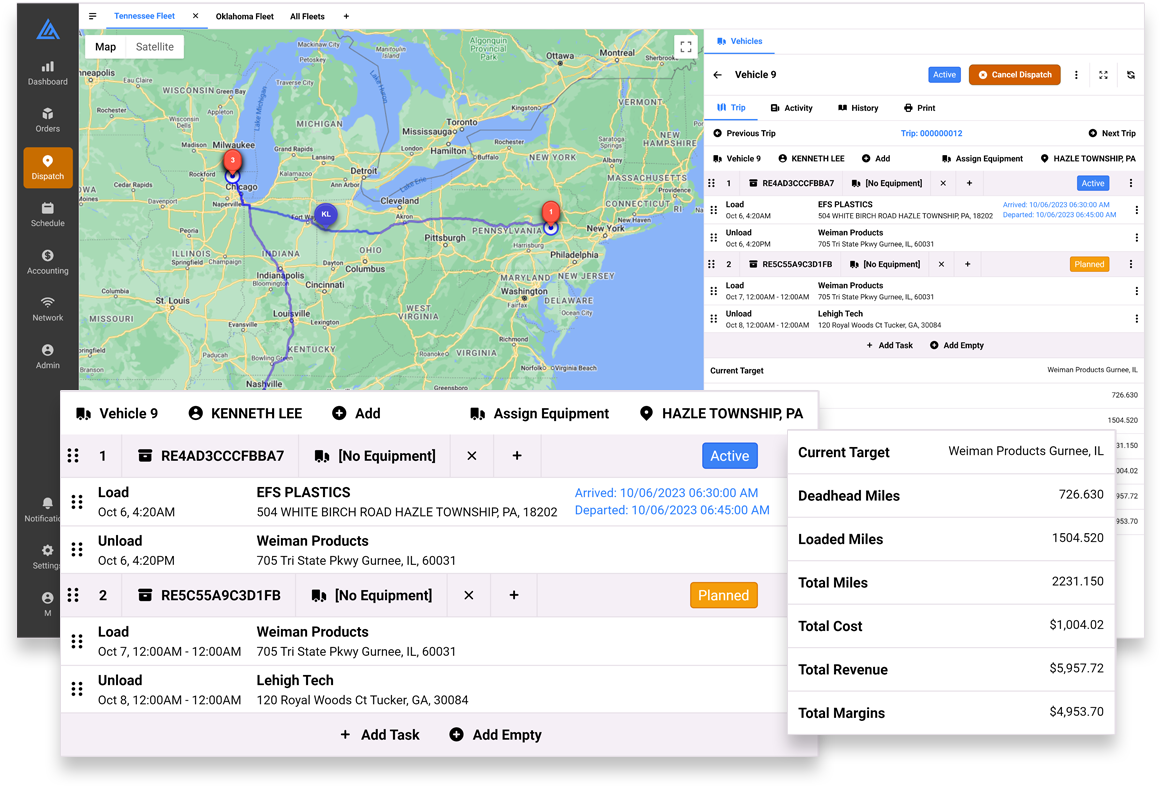Click HAZLE TOWNSHIP, PA location in enlarged header
The height and width of the screenshot is (788, 1162).
click(721, 414)
